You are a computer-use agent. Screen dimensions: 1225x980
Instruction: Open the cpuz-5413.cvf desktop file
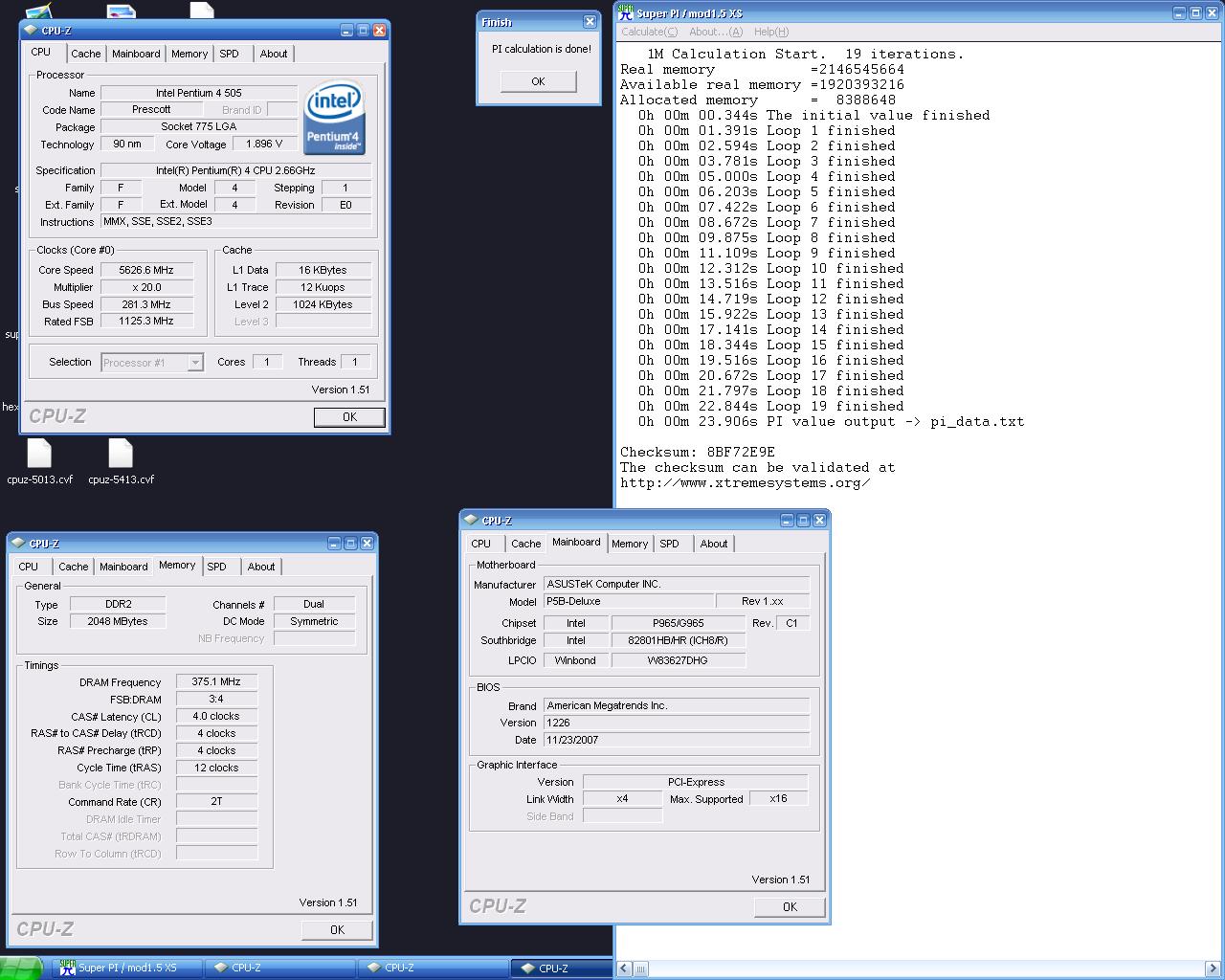click(121, 462)
